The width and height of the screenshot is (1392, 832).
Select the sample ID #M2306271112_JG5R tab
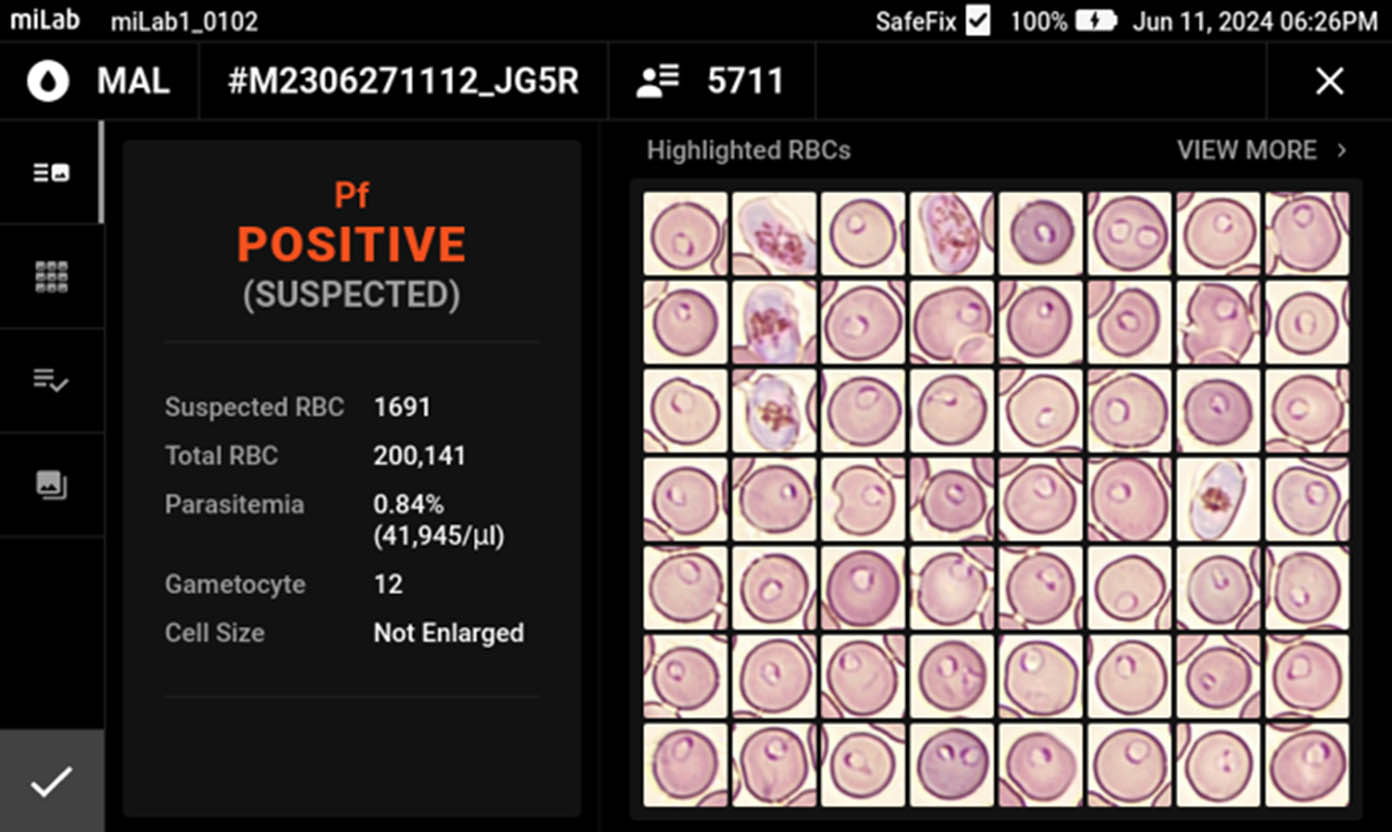point(403,81)
